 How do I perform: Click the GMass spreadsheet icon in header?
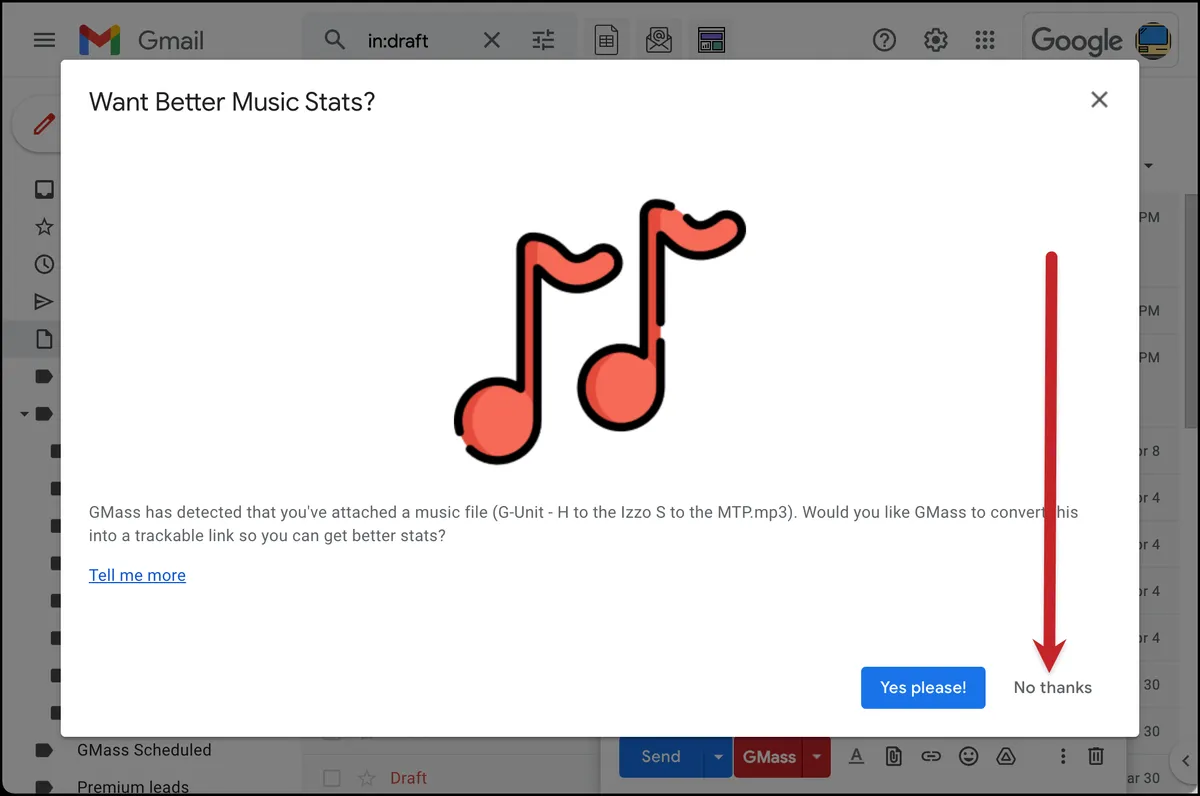pyautogui.click(x=606, y=40)
